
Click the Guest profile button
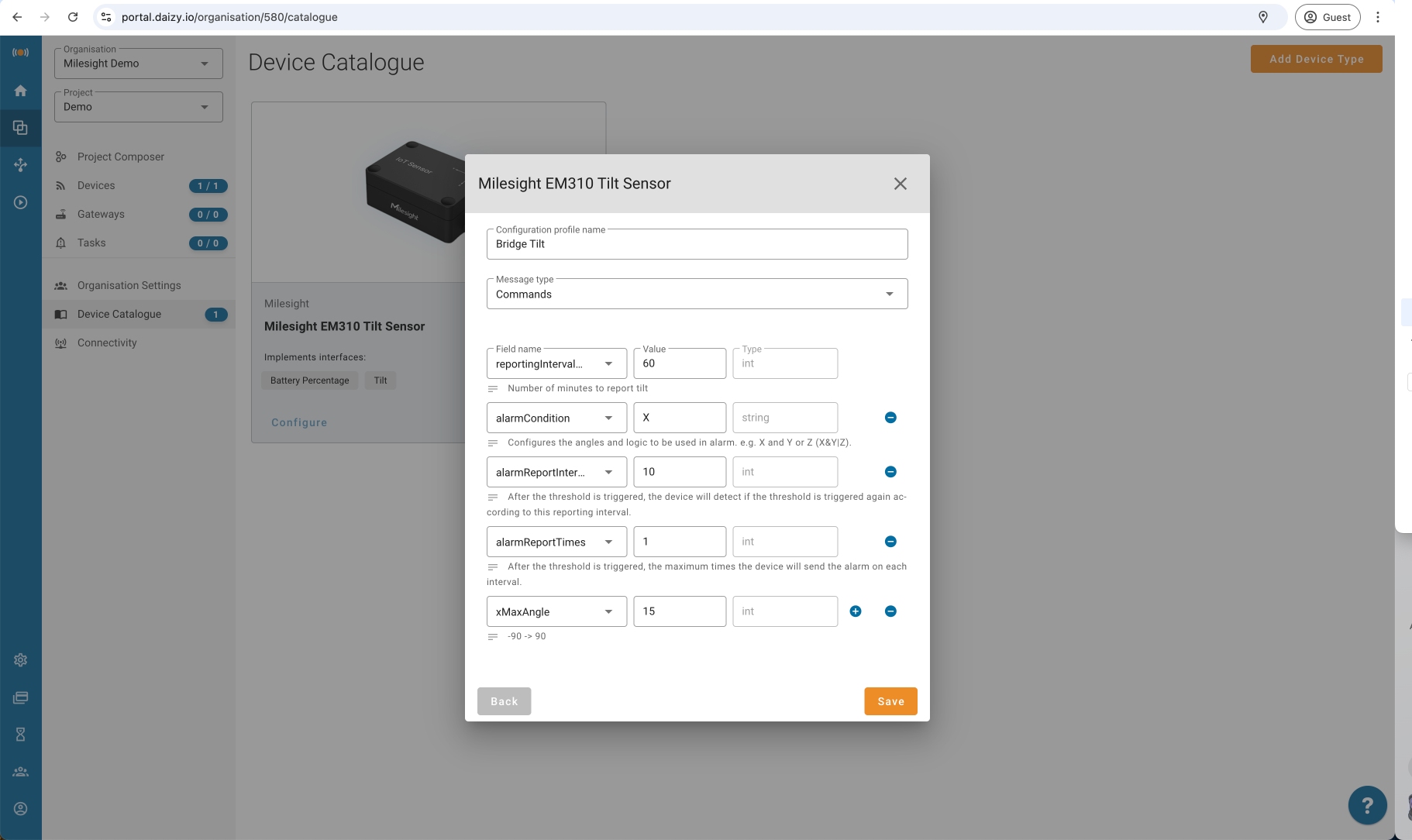1328,17
